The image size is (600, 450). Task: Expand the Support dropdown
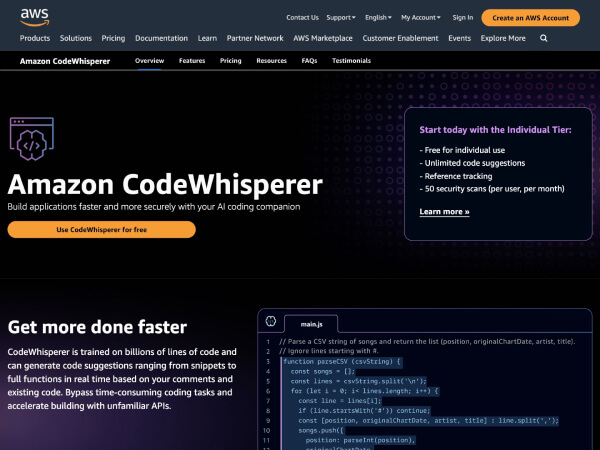pos(342,17)
